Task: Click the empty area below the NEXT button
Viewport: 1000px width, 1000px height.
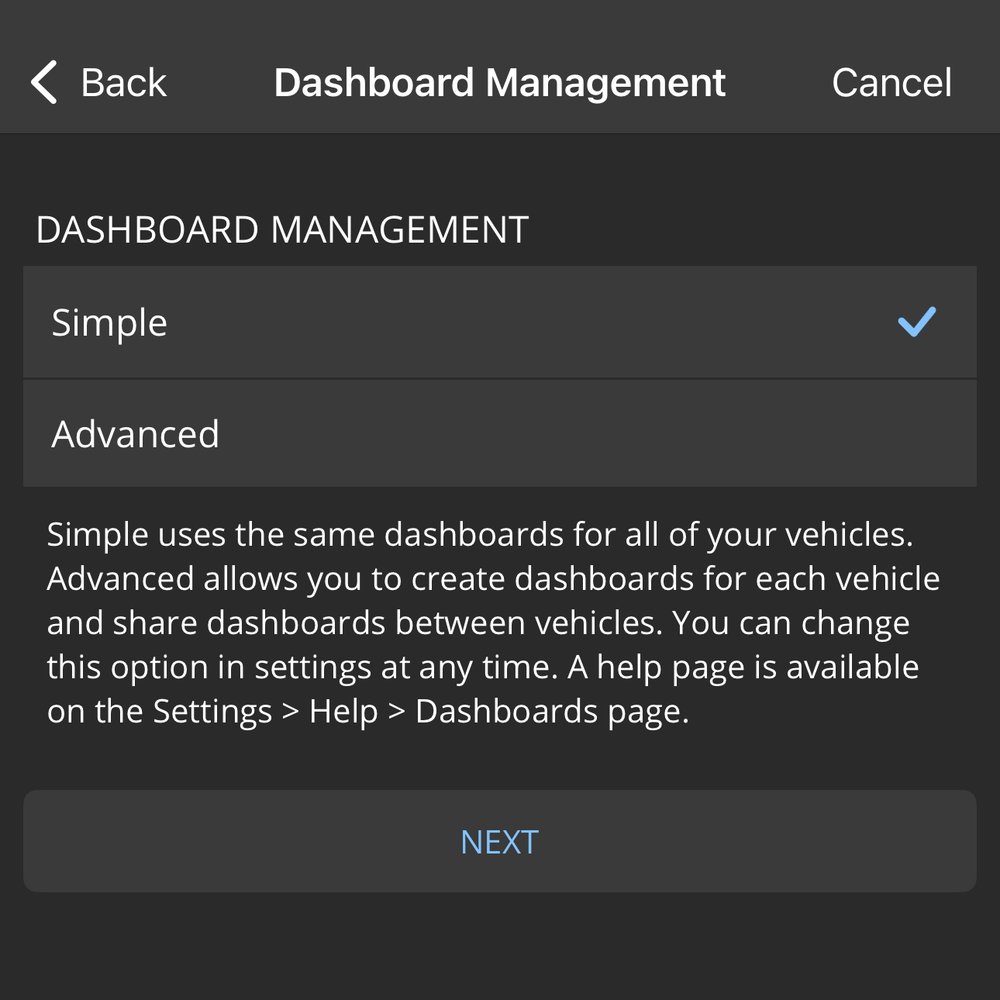Action: point(500,950)
